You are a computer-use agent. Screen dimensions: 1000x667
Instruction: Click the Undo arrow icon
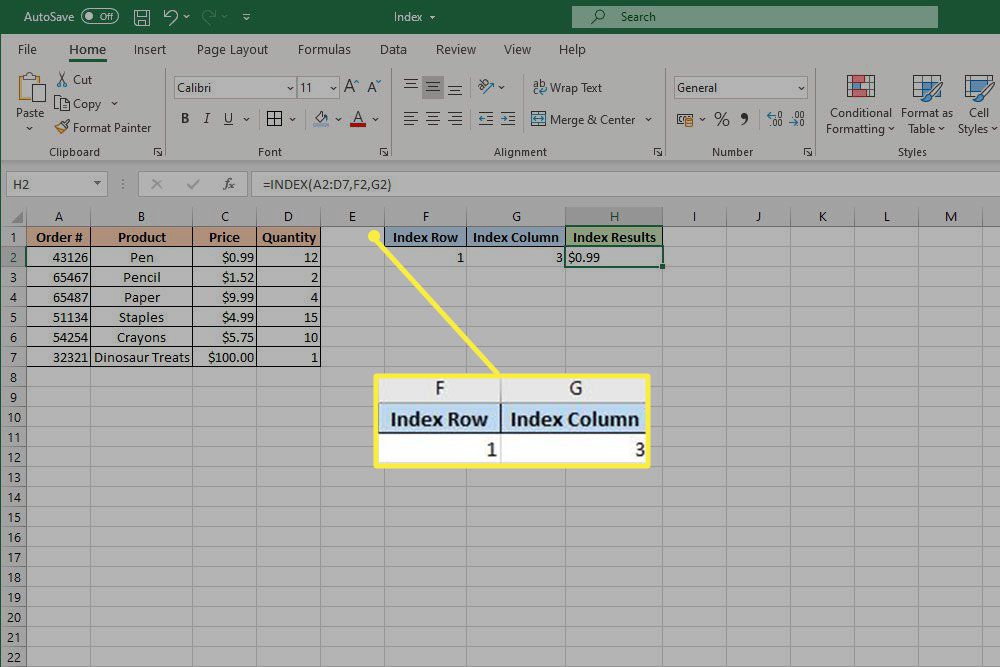[x=170, y=17]
